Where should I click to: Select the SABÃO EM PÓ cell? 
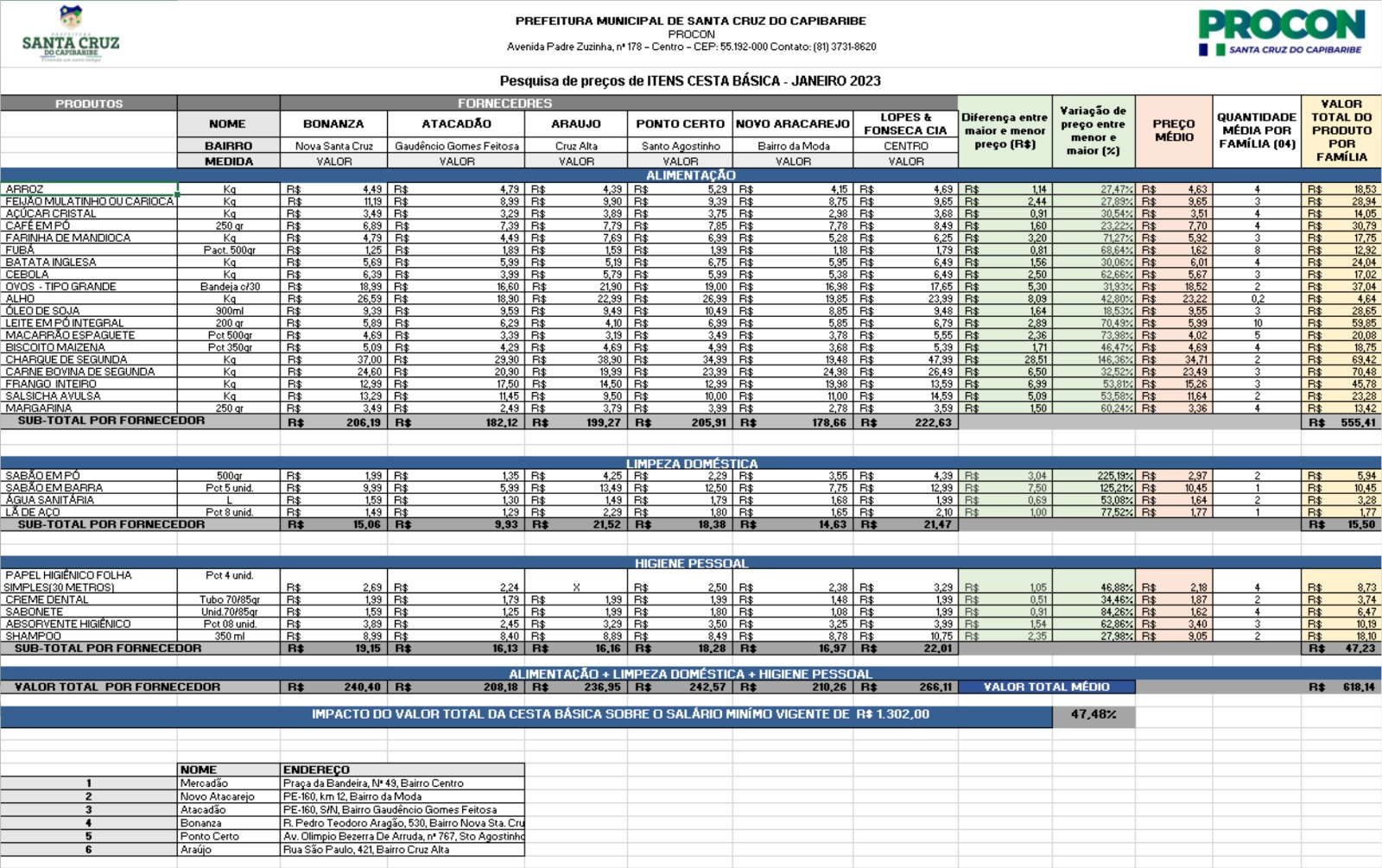89,476
